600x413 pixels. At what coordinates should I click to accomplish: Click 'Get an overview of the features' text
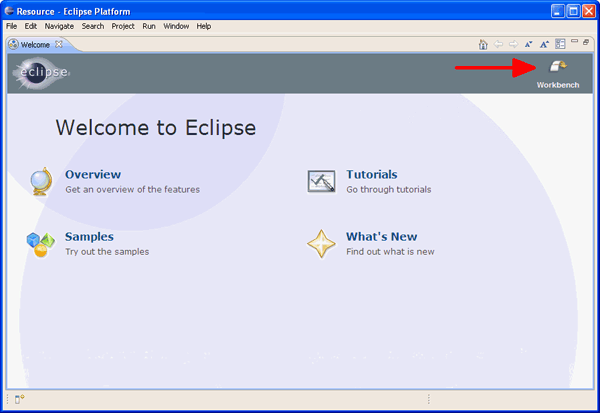[132, 189]
